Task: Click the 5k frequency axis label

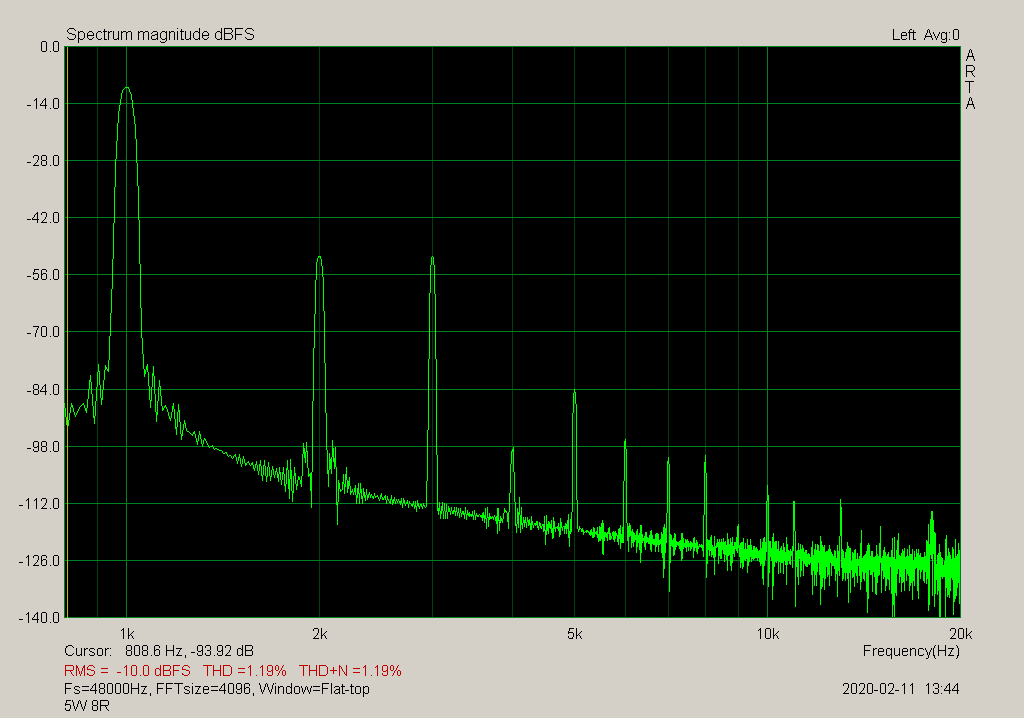Action: (575, 634)
